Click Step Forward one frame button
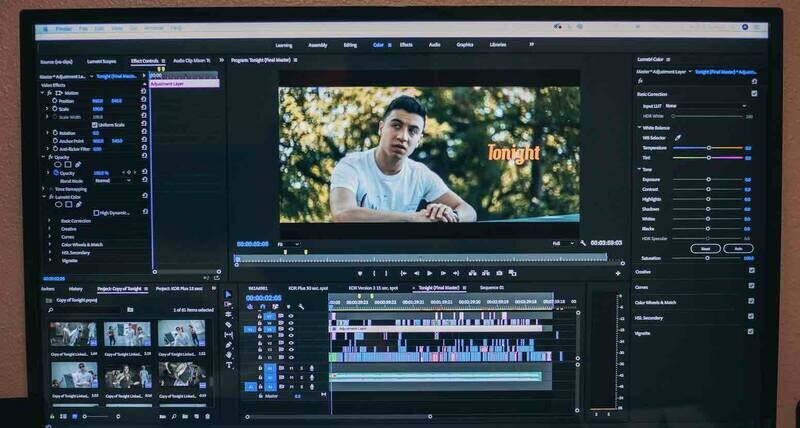This screenshot has width=800, height=428. (443, 273)
